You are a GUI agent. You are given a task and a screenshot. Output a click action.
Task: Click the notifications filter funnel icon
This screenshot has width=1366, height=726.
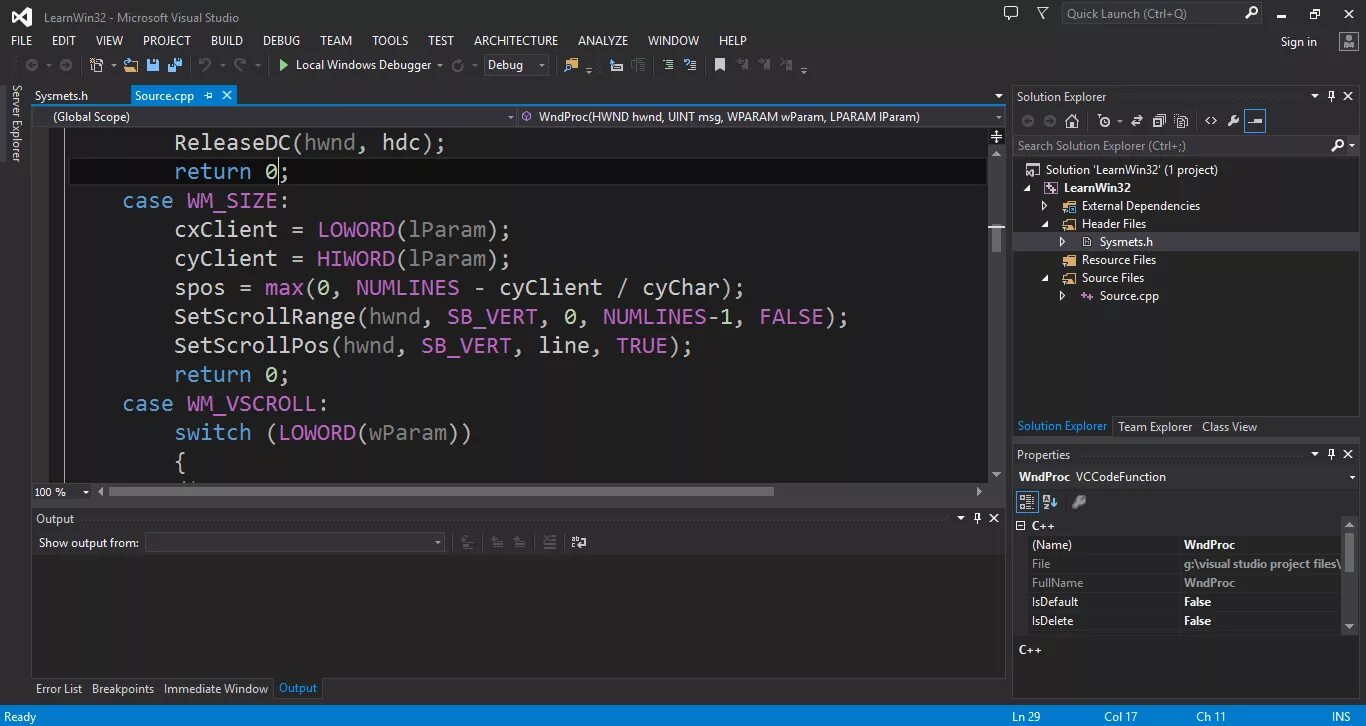[x=1043, y=13]
